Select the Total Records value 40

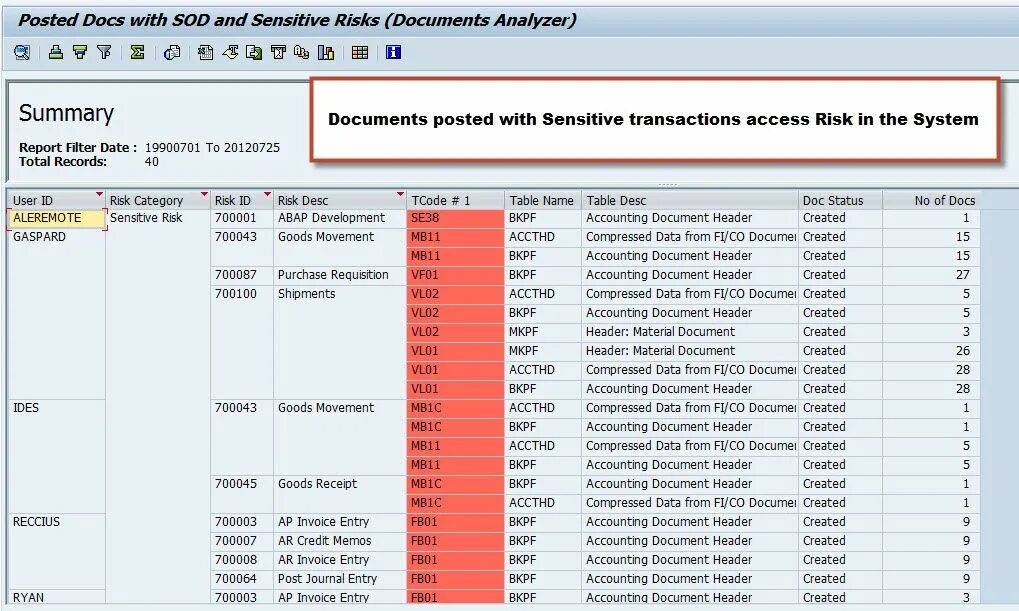click(x=151, y=162)
